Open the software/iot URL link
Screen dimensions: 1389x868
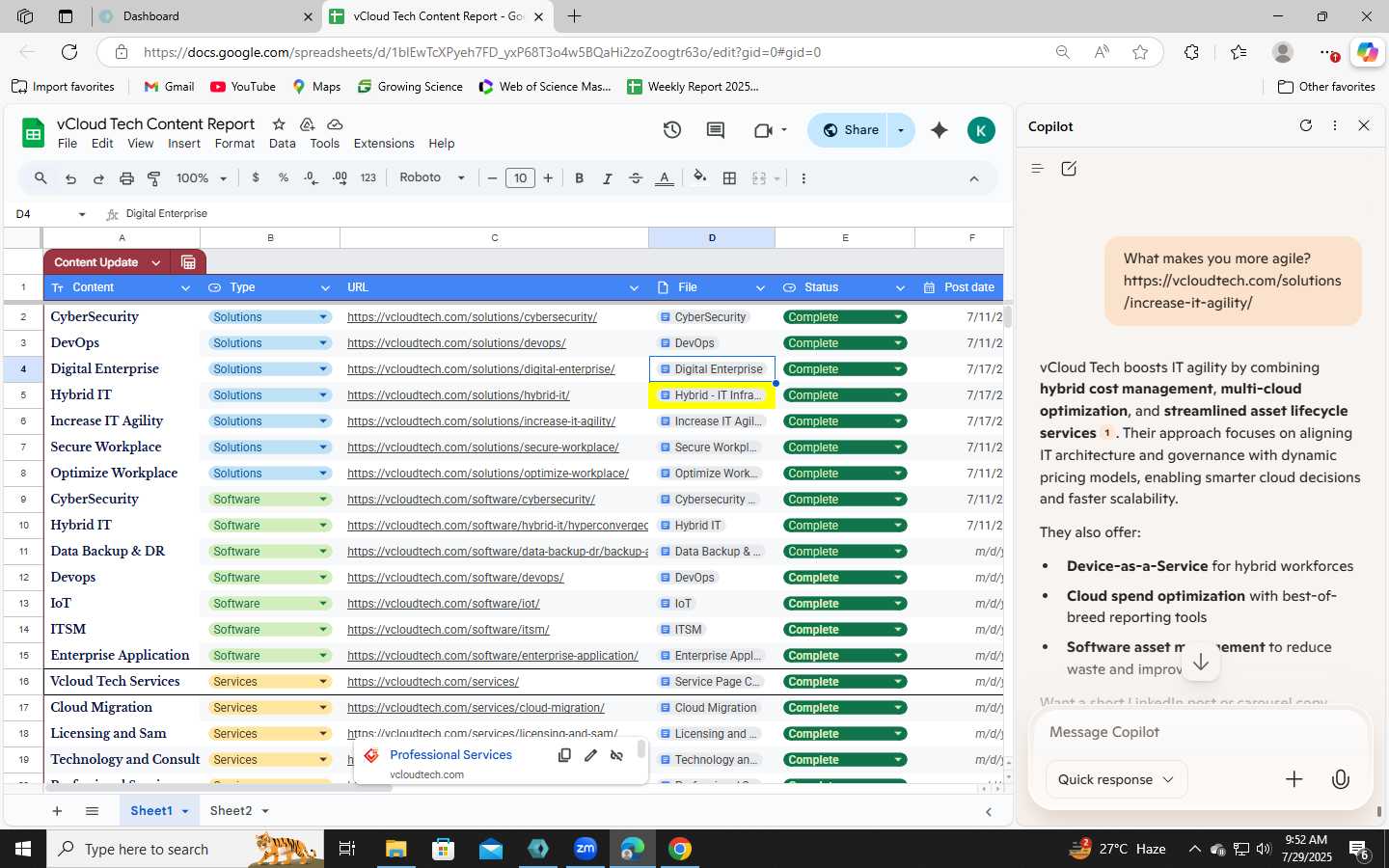[x=443, y=604]
